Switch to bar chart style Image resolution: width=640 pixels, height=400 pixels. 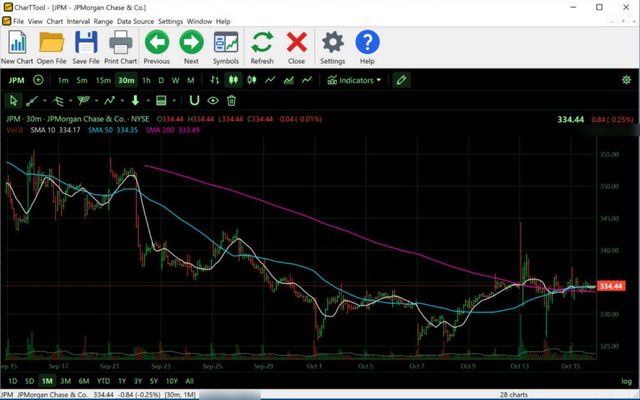[215, 80]
